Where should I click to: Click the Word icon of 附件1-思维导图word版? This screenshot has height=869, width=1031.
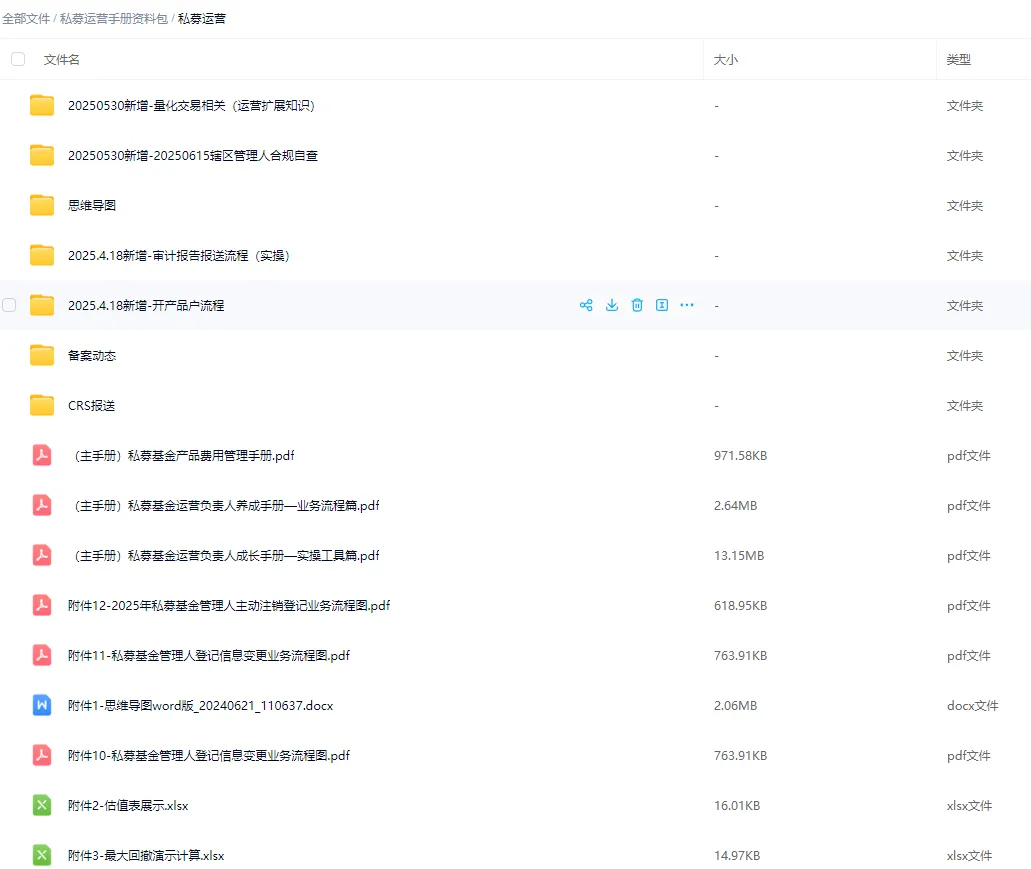41,705
